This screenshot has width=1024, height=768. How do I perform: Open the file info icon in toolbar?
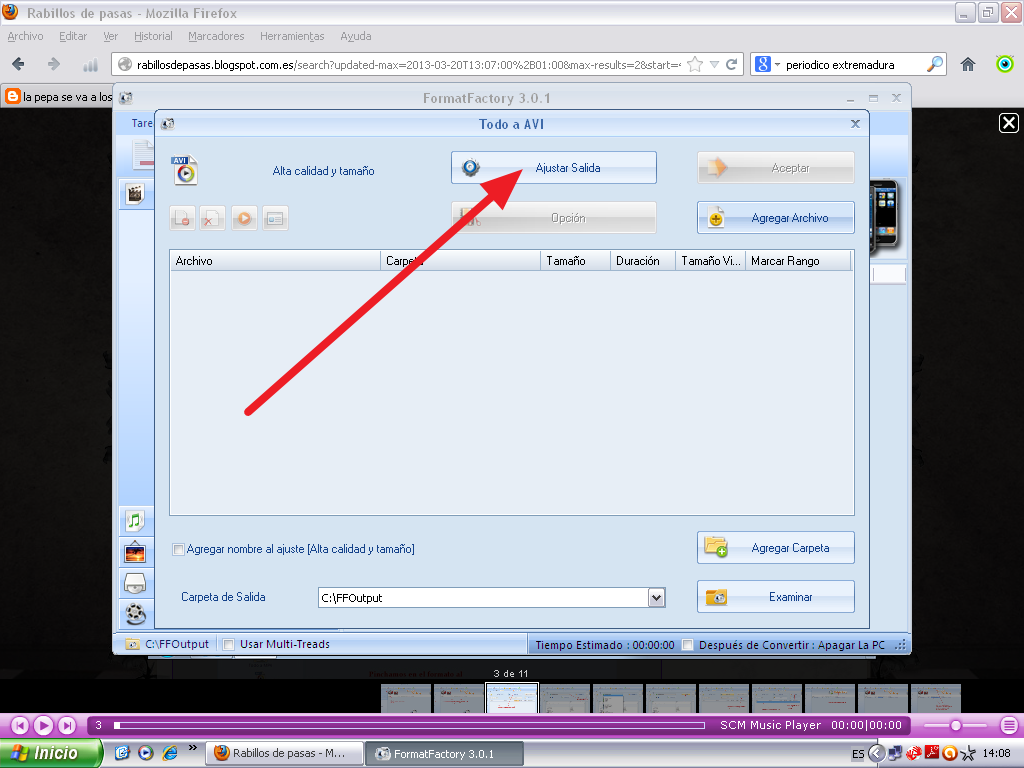pos(276,218)
